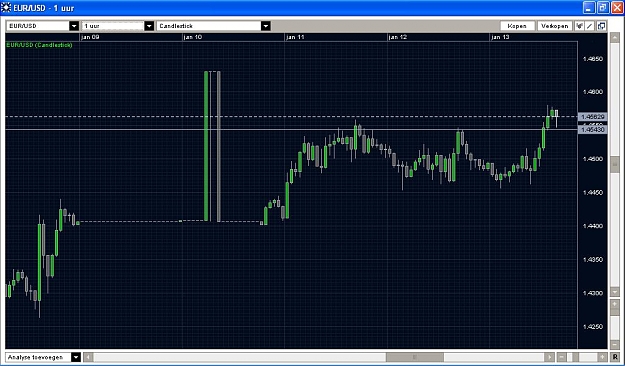Click the vertical scrollbar up arrow
Viewport: 625px width, 366px height.
615,37
